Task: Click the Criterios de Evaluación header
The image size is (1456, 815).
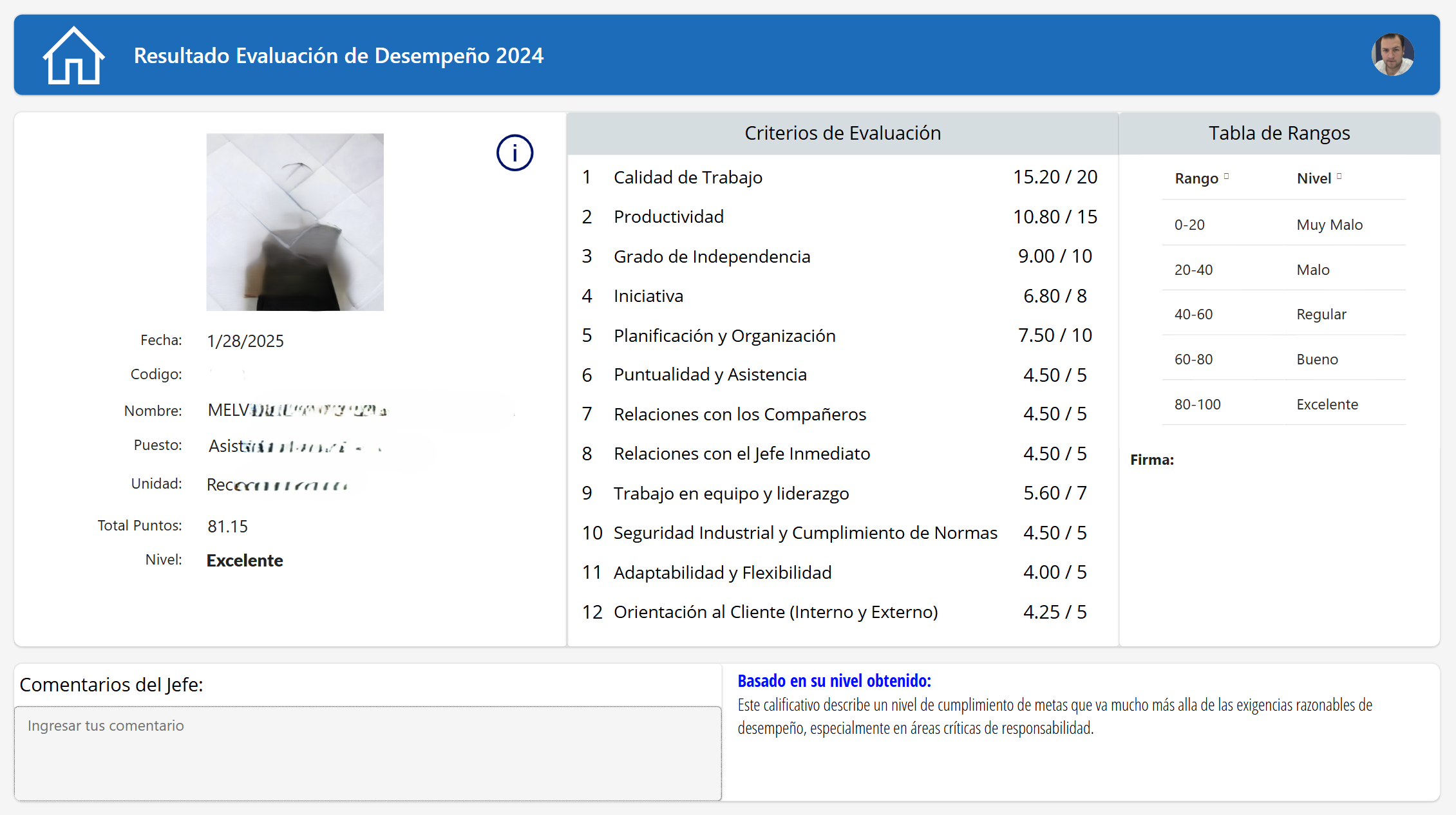Action: (x=842, y=133)
